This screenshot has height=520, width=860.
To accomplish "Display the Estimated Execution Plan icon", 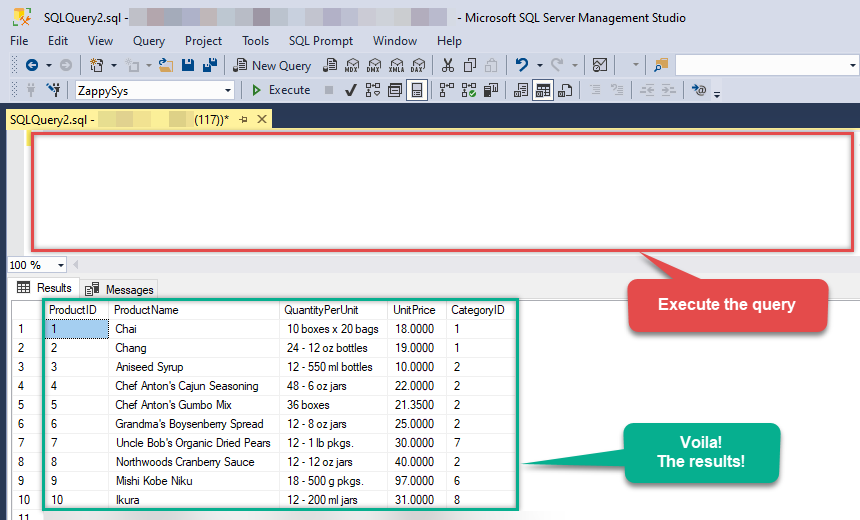I will tap(373, 90).
